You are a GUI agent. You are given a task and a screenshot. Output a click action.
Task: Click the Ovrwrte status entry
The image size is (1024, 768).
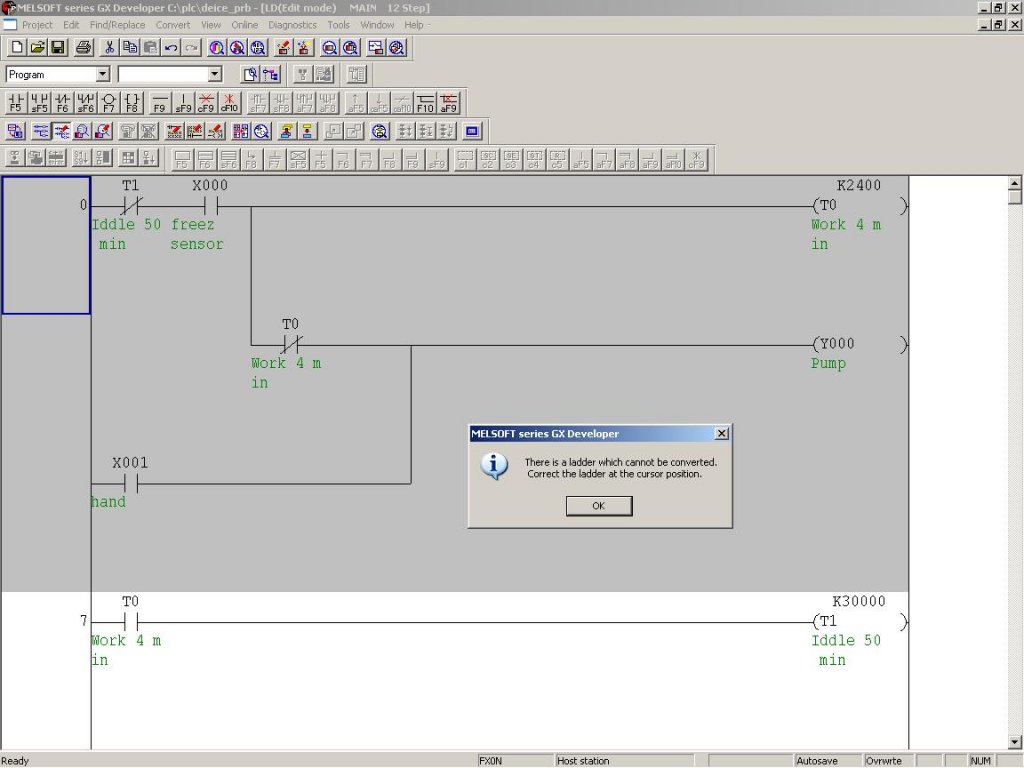888,761
